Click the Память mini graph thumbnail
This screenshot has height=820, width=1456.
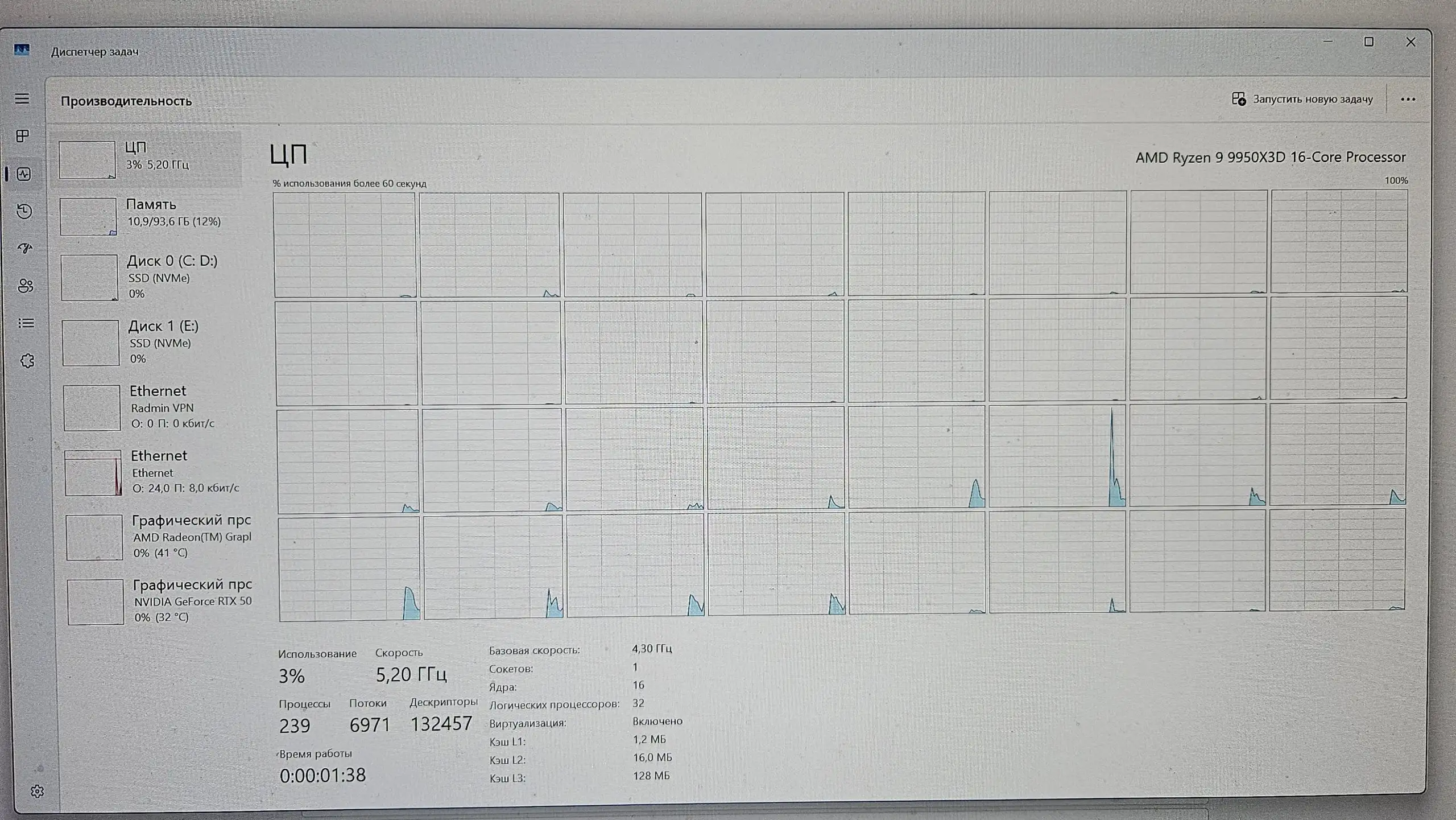coord(89,217)
